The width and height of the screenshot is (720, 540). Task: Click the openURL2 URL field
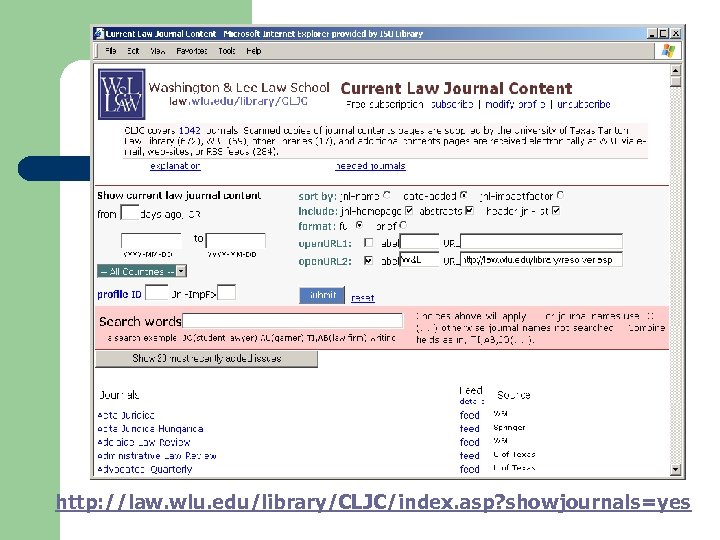pyautogui.click(x=541, y=259)
